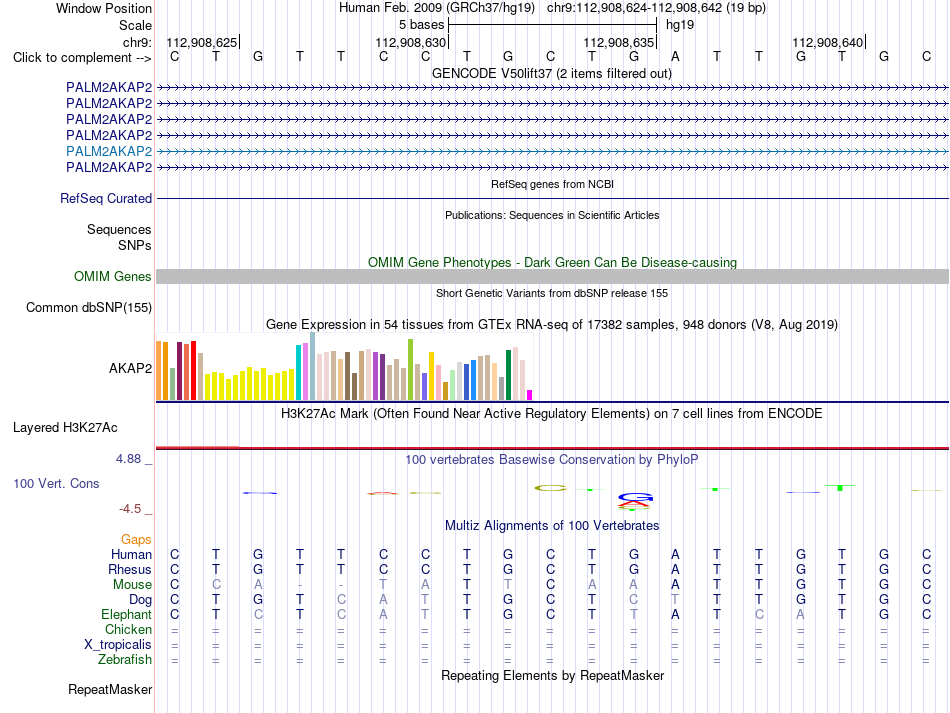Click the 112,908,630 position in the chr9 ruler
Image resolution: width=950 pixels, height=713 pixels.
click(x=411, y=42)
